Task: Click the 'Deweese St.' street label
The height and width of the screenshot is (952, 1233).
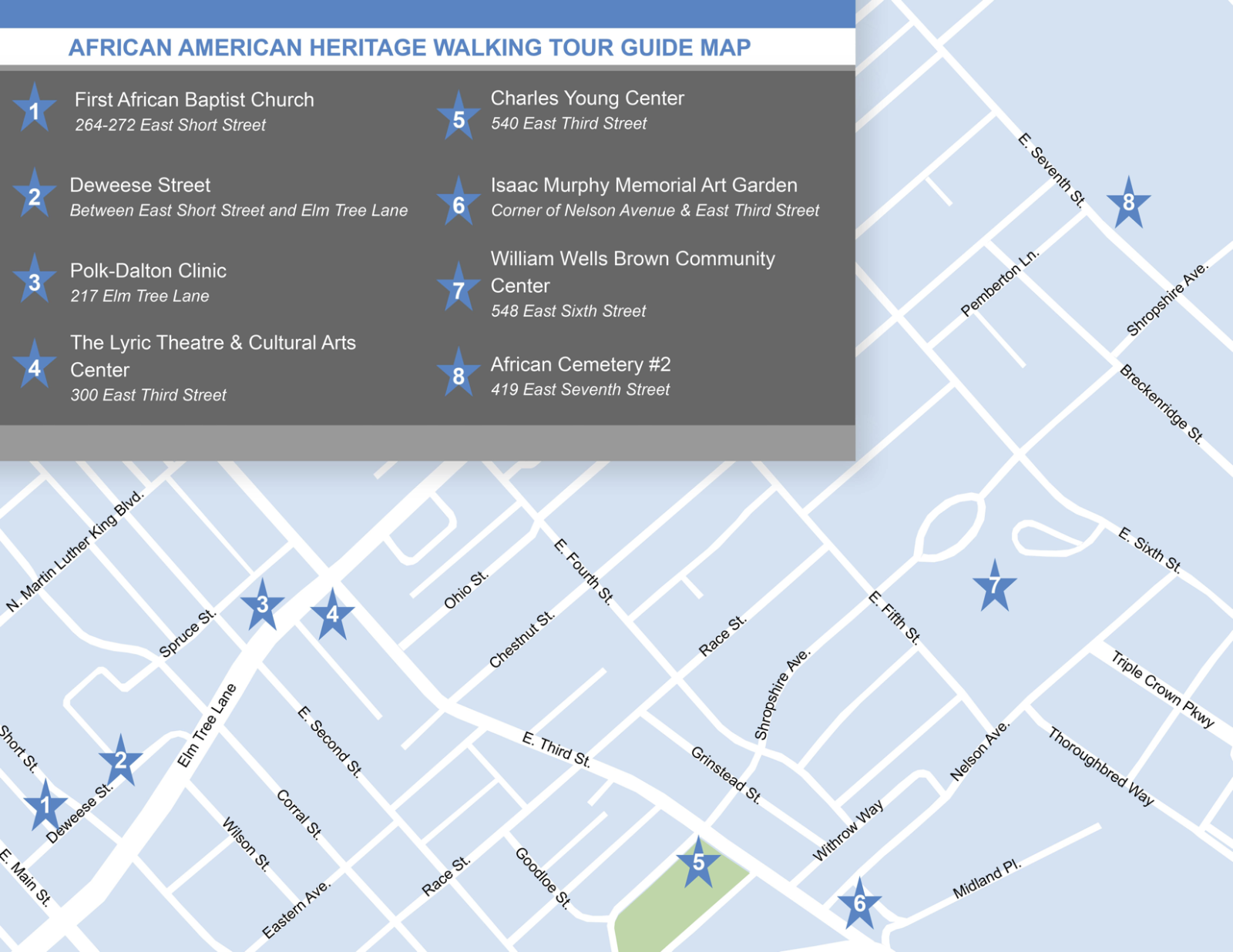Action: tap(79, 813)
